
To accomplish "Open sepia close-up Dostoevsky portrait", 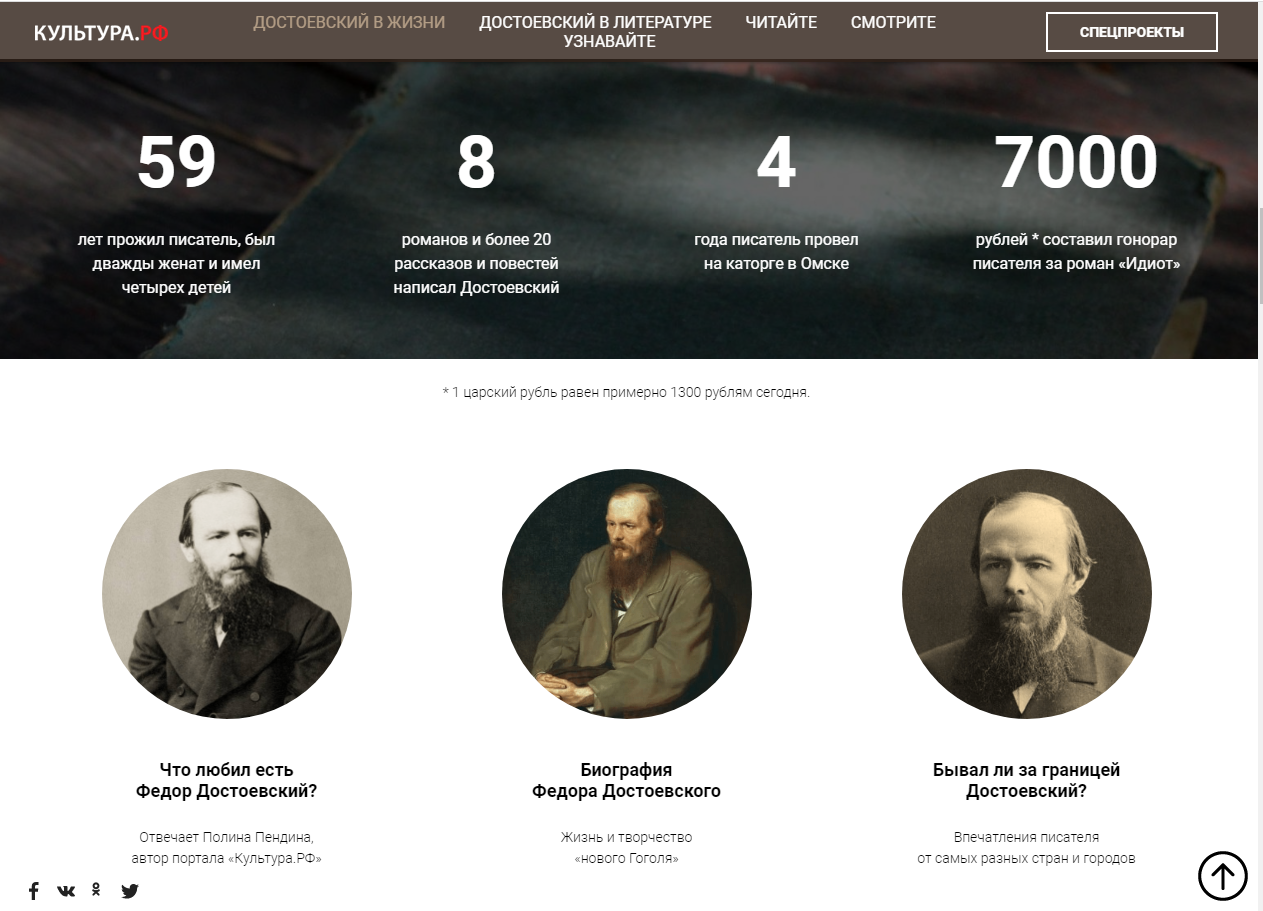I will [1027, 594].
